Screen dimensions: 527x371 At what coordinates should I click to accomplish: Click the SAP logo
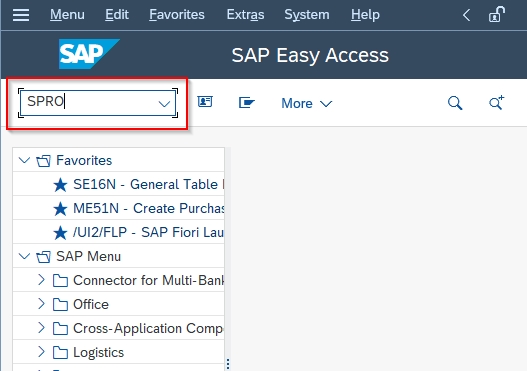pos(89,54)
